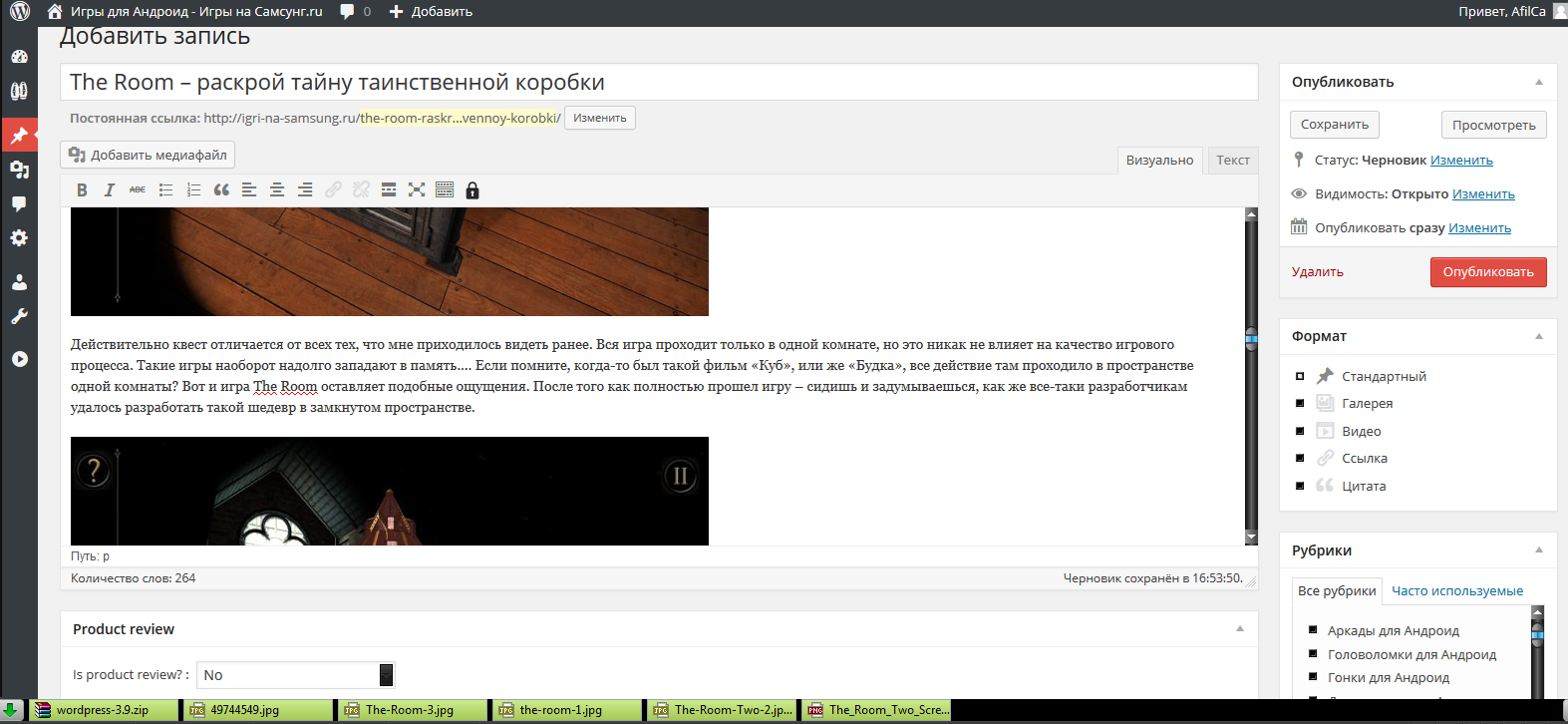Open the Добавить menu in admin bar
The width and height of the screenshot is (1568, 724).
pyautogui.click(x=431, y=12)
